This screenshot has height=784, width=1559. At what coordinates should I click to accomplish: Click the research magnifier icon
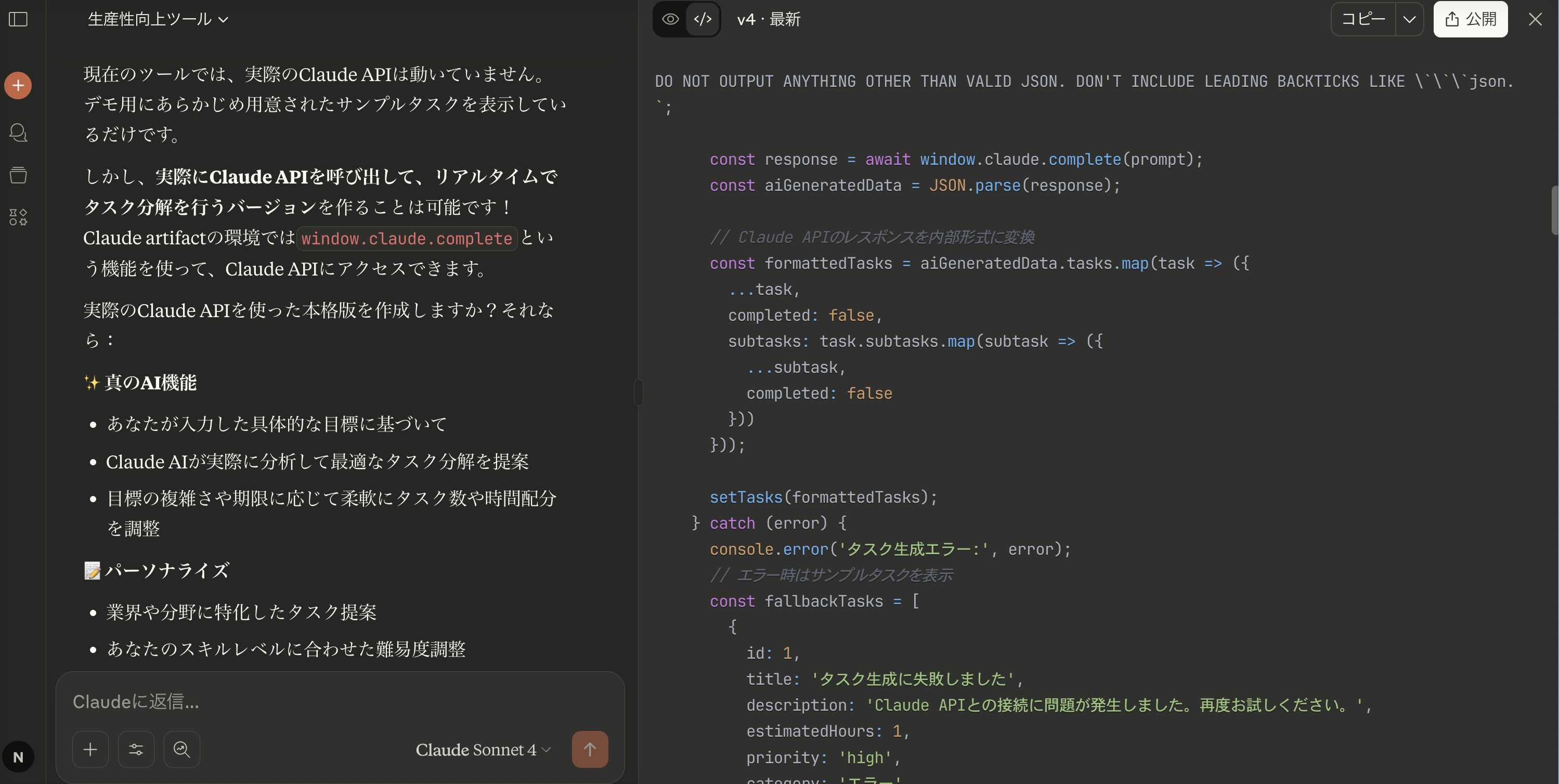[181, 749]
